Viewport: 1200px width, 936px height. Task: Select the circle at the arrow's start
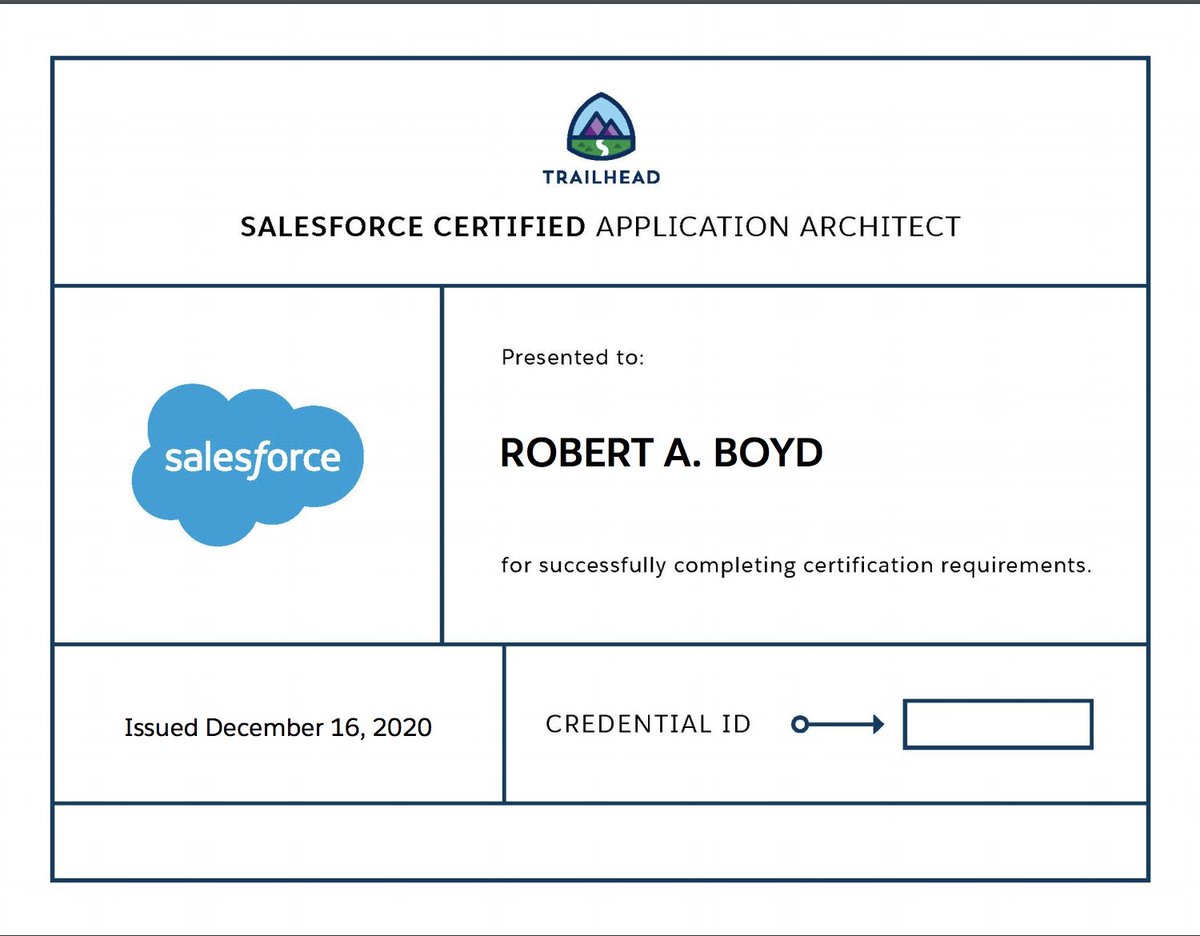pyautogui.click(x=799, y=723)
